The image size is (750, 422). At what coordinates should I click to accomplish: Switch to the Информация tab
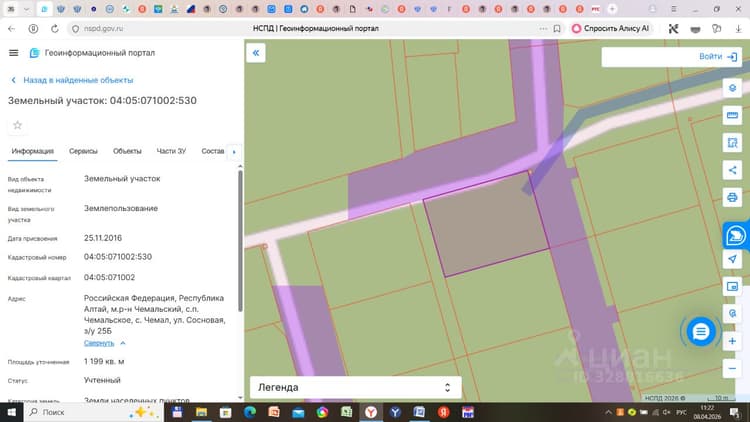33,151
